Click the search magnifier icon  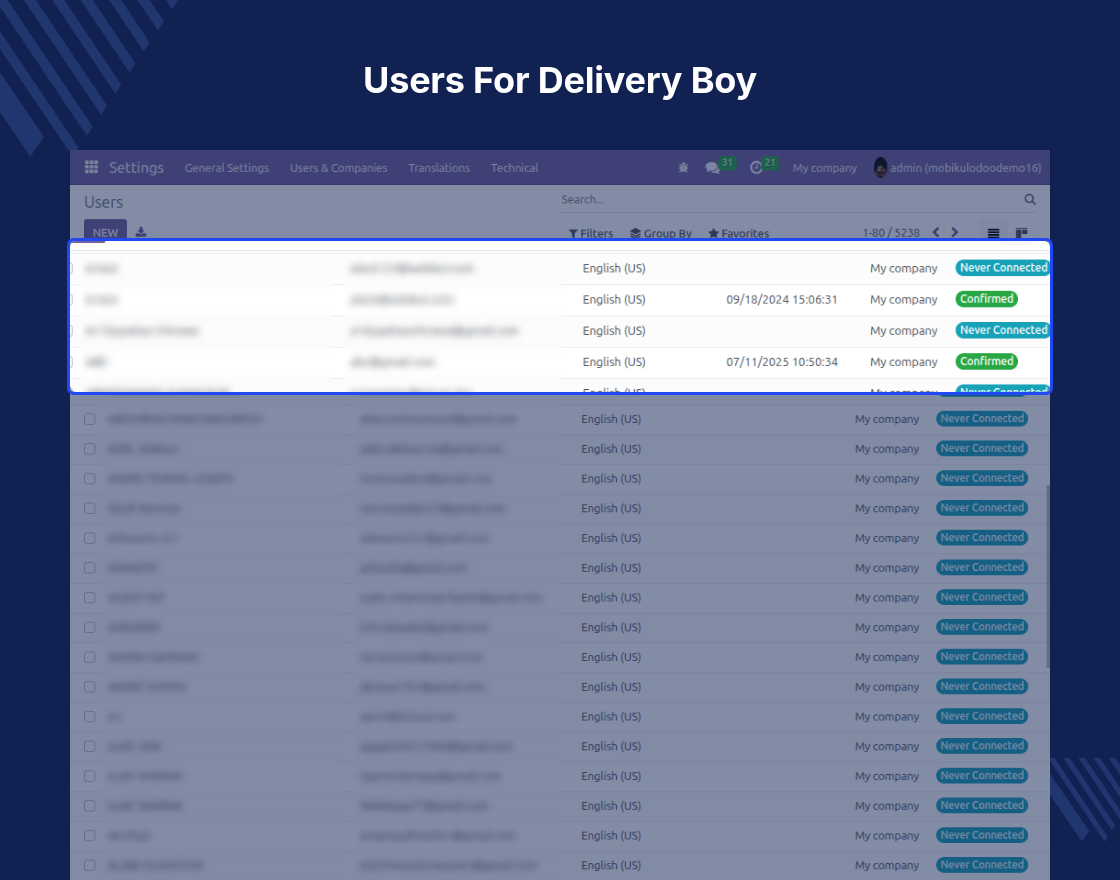coord(1030,199)
